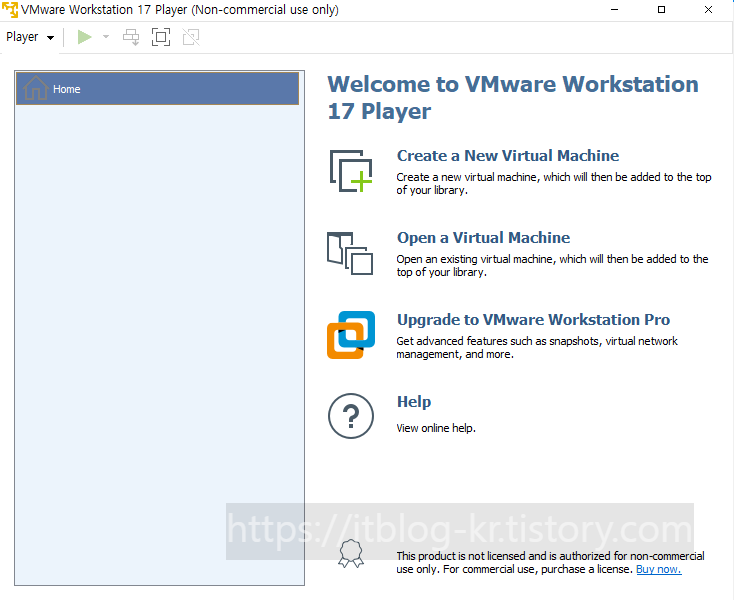The width and height of the screenshot is (734, 600).
Task: Click Send Ctrl+Alt+Del toolbar icon
Action: tap(131, 37)
